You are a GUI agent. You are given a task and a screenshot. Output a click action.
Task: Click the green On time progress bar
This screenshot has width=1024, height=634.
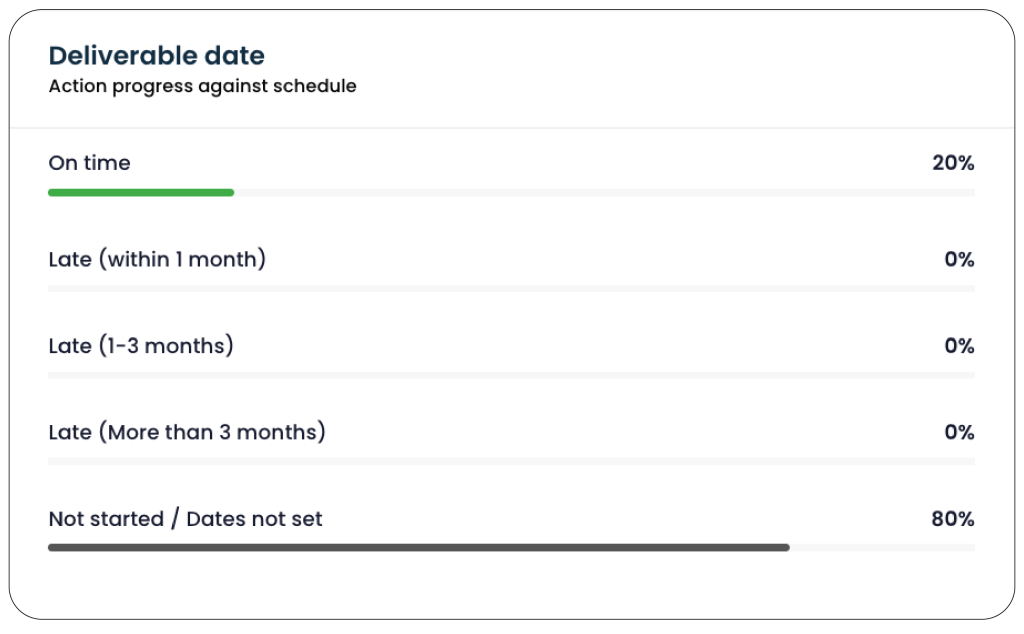click(141, 193)
